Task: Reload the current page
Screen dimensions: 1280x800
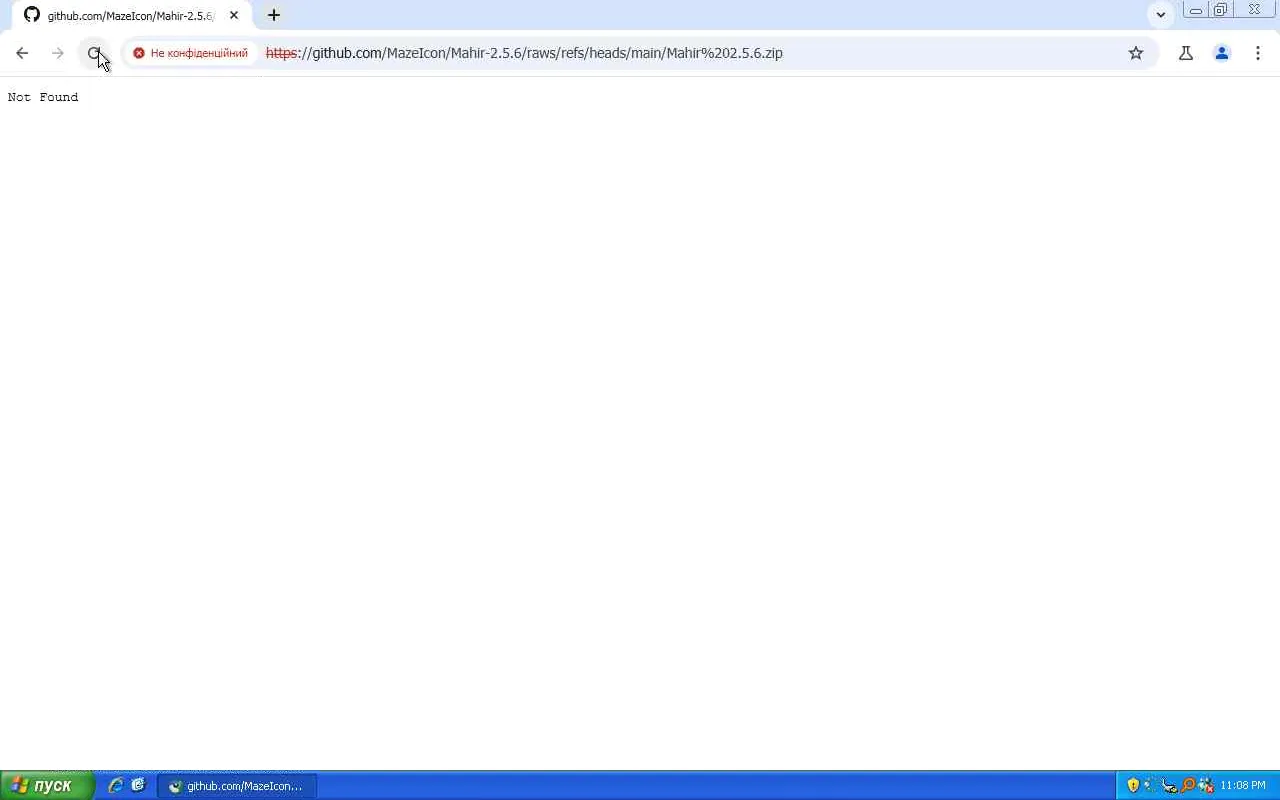Action: (x=94, y=53)
